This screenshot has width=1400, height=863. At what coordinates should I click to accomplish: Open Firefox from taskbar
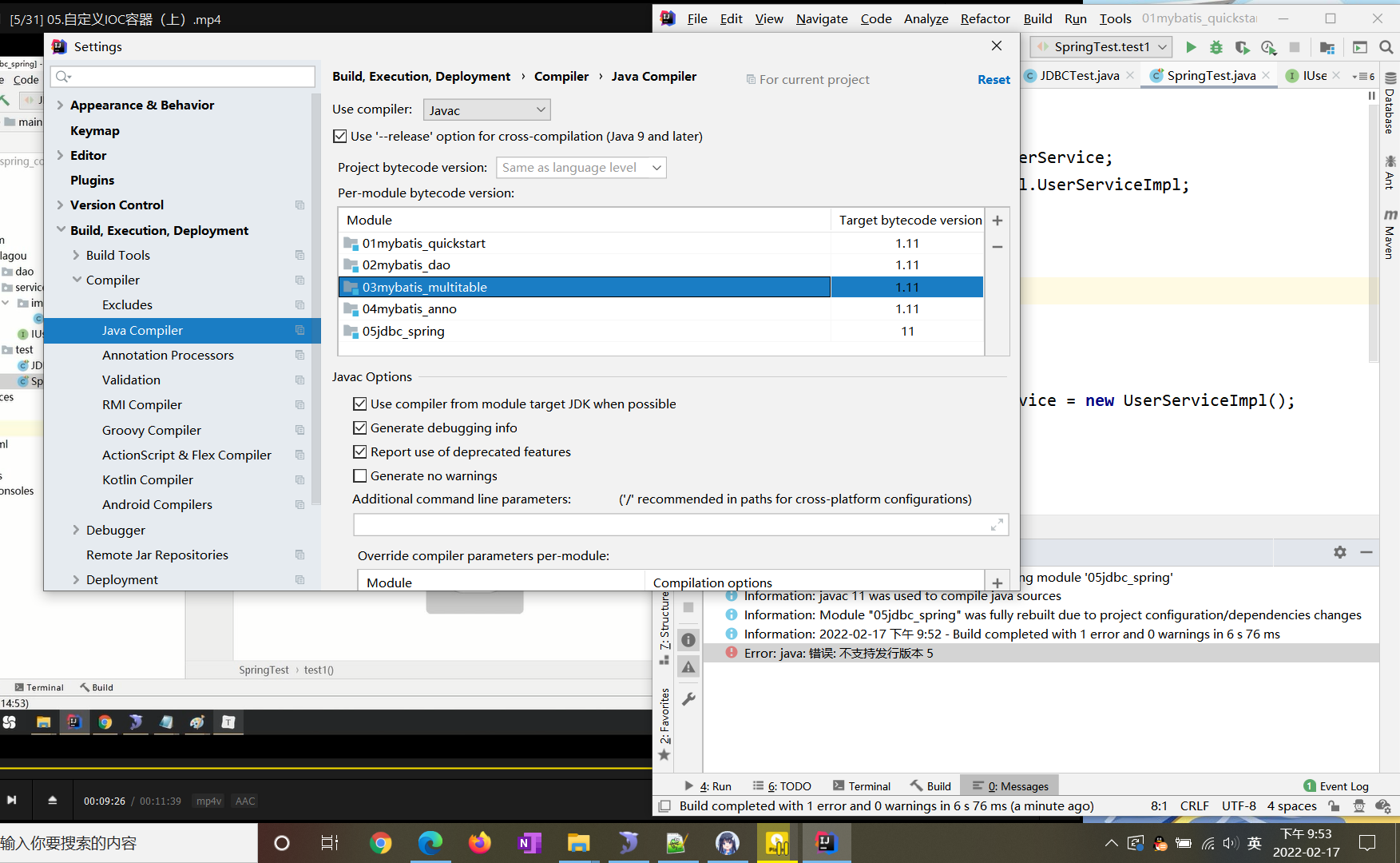coord(480,843)
